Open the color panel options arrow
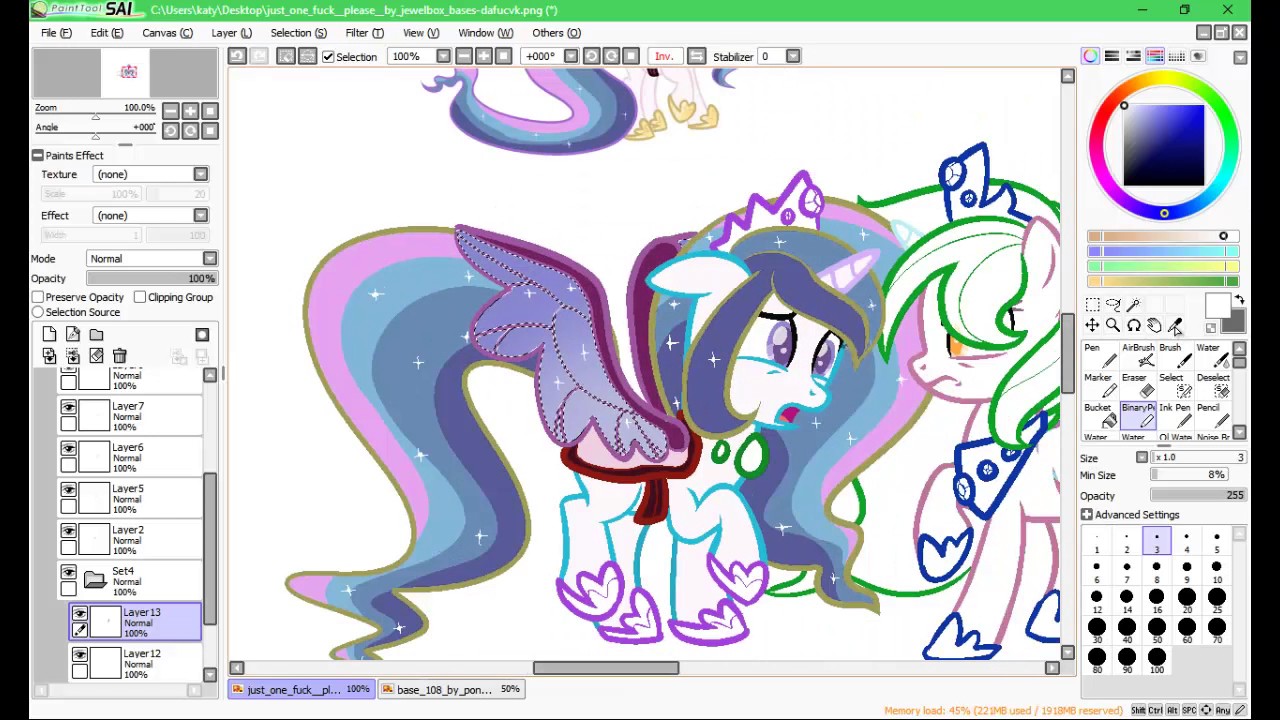The width and height of the screenshot is (1280, 720). coord(1240,57)
